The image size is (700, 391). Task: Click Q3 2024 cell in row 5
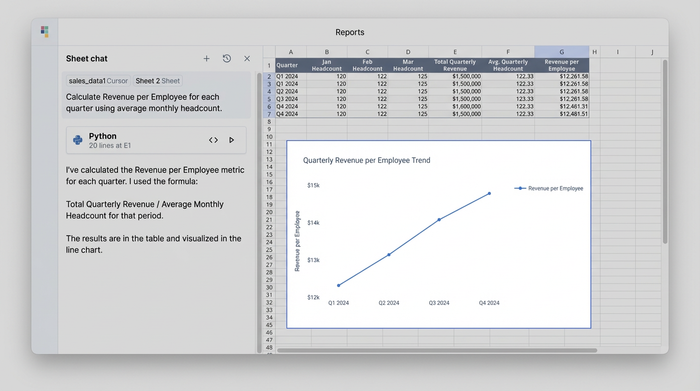(x=291, y=99)
